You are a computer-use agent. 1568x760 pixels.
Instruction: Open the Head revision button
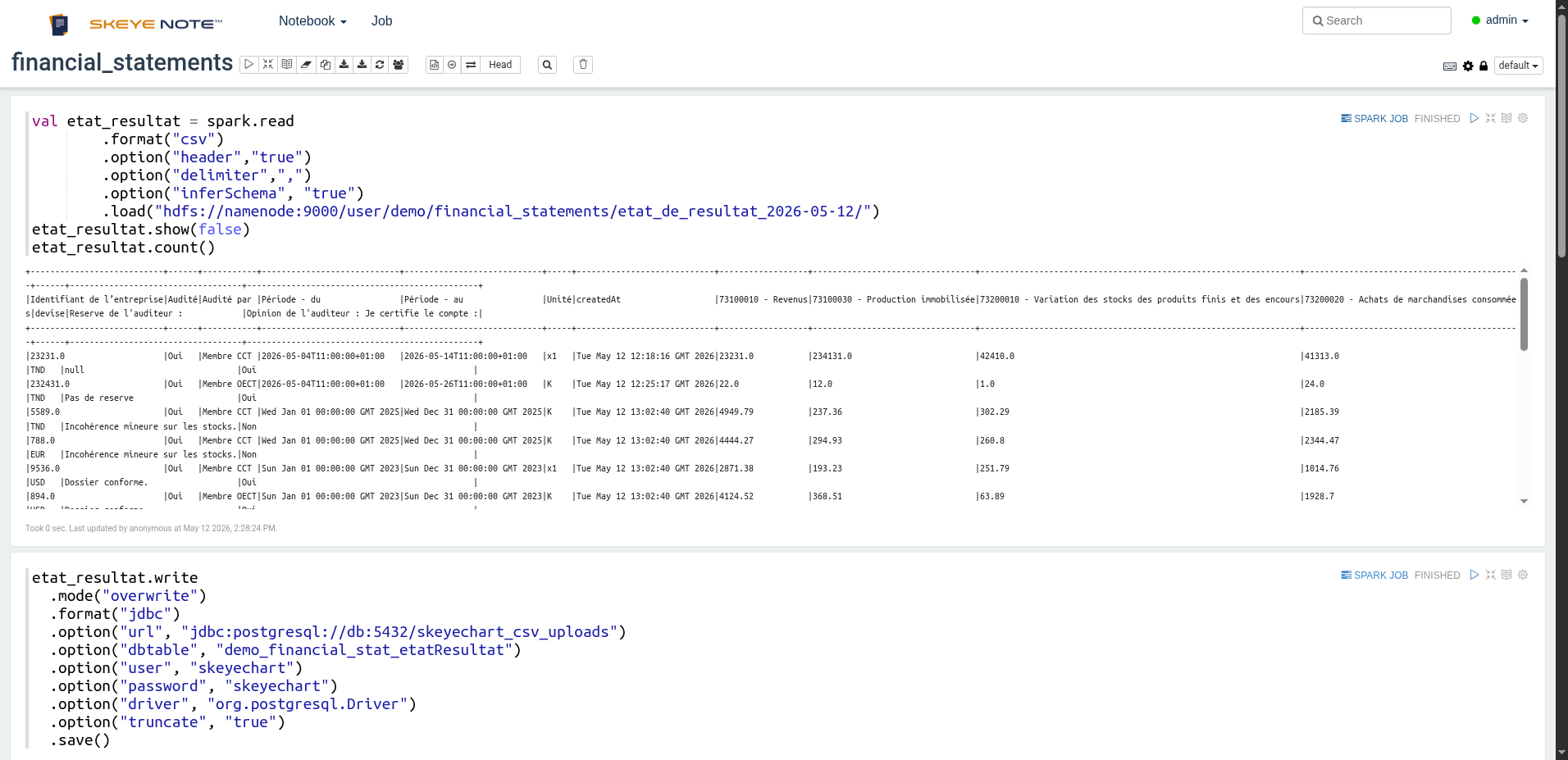(500, 65)
